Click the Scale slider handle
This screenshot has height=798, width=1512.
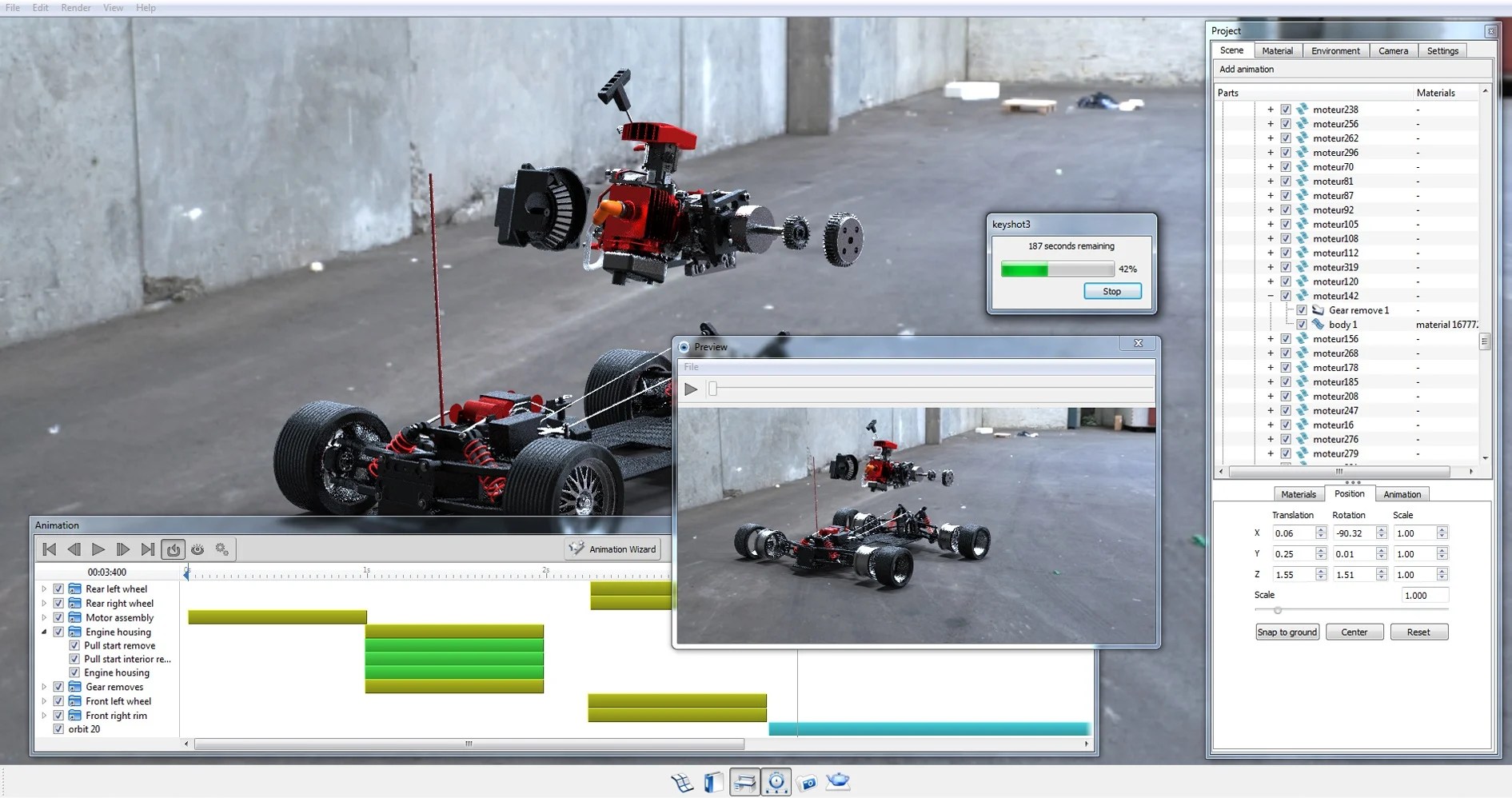[1278, 610]
